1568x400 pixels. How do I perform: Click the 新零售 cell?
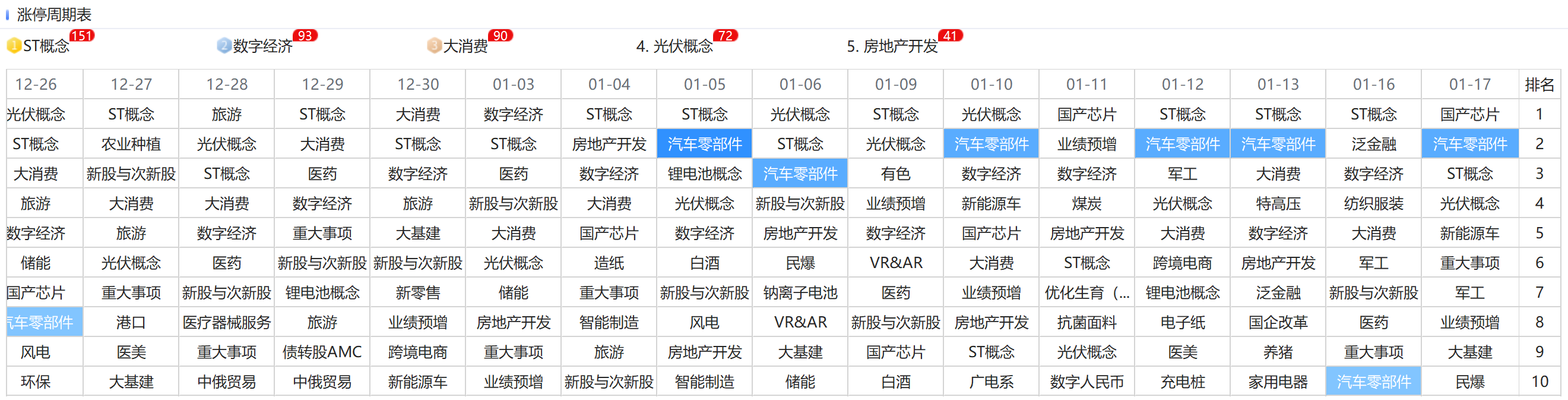[417, 292]
